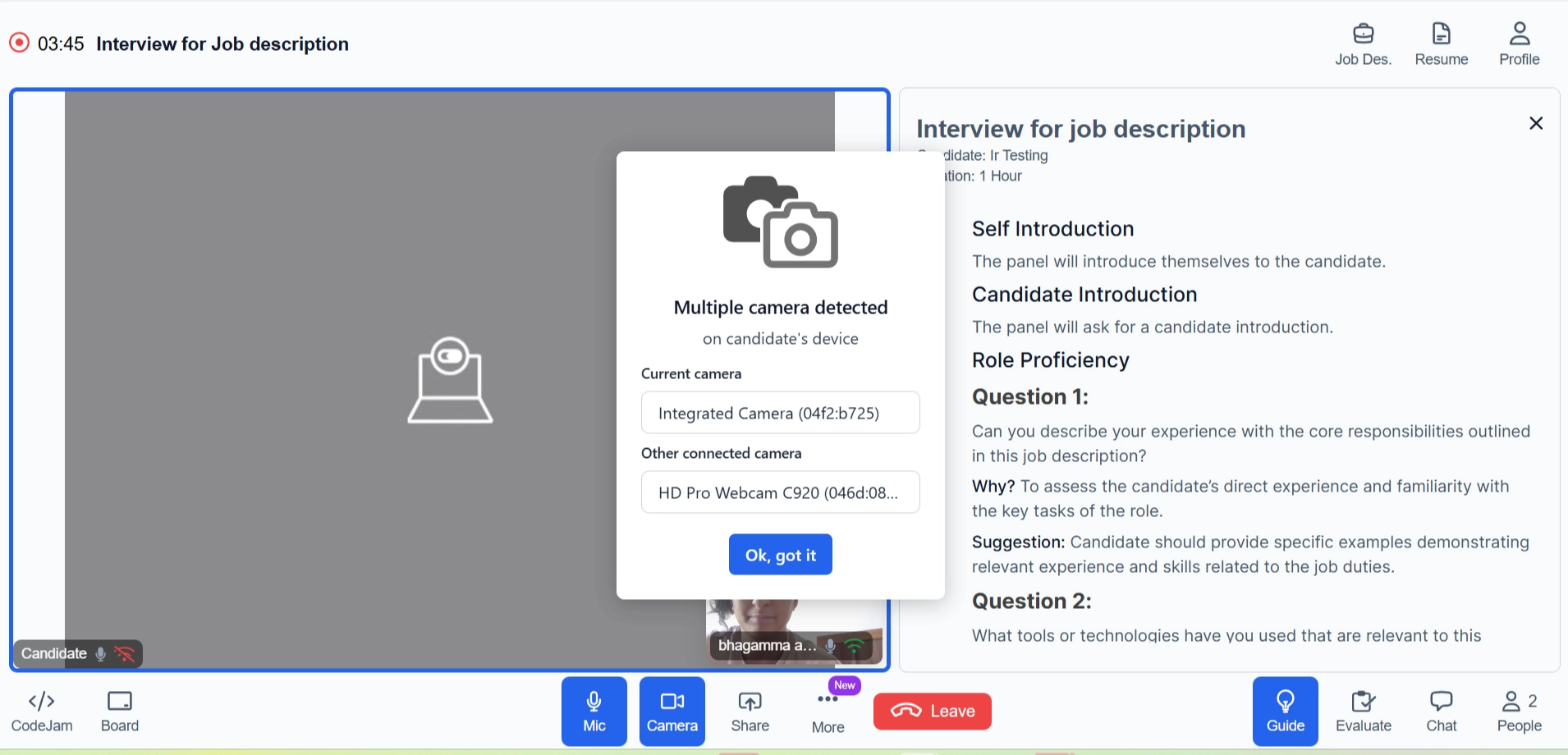Click the 03:45 timer
The image size is (1568, 755).
(x=61, y=44)
